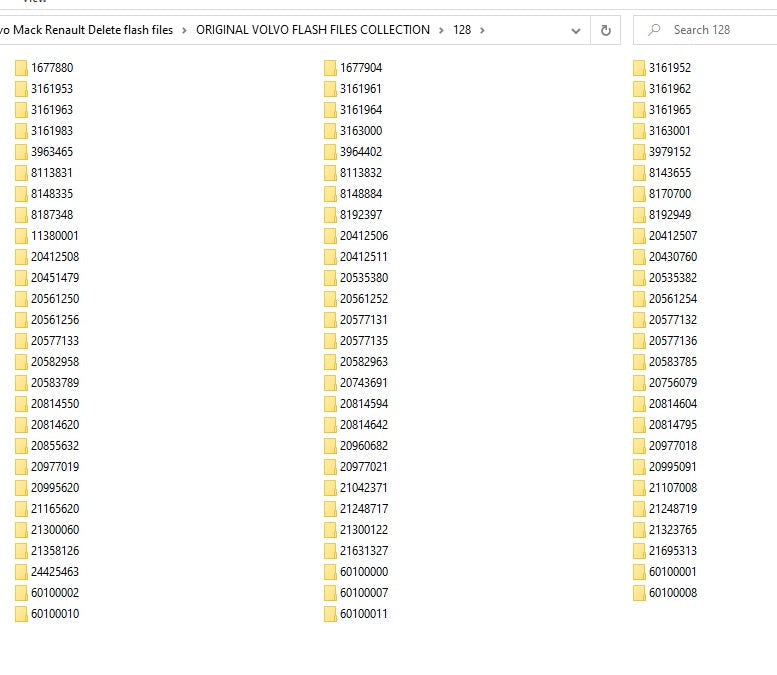Click the search magnifier icon
This screenshot has height=675, width=777.
coord(655,30)
